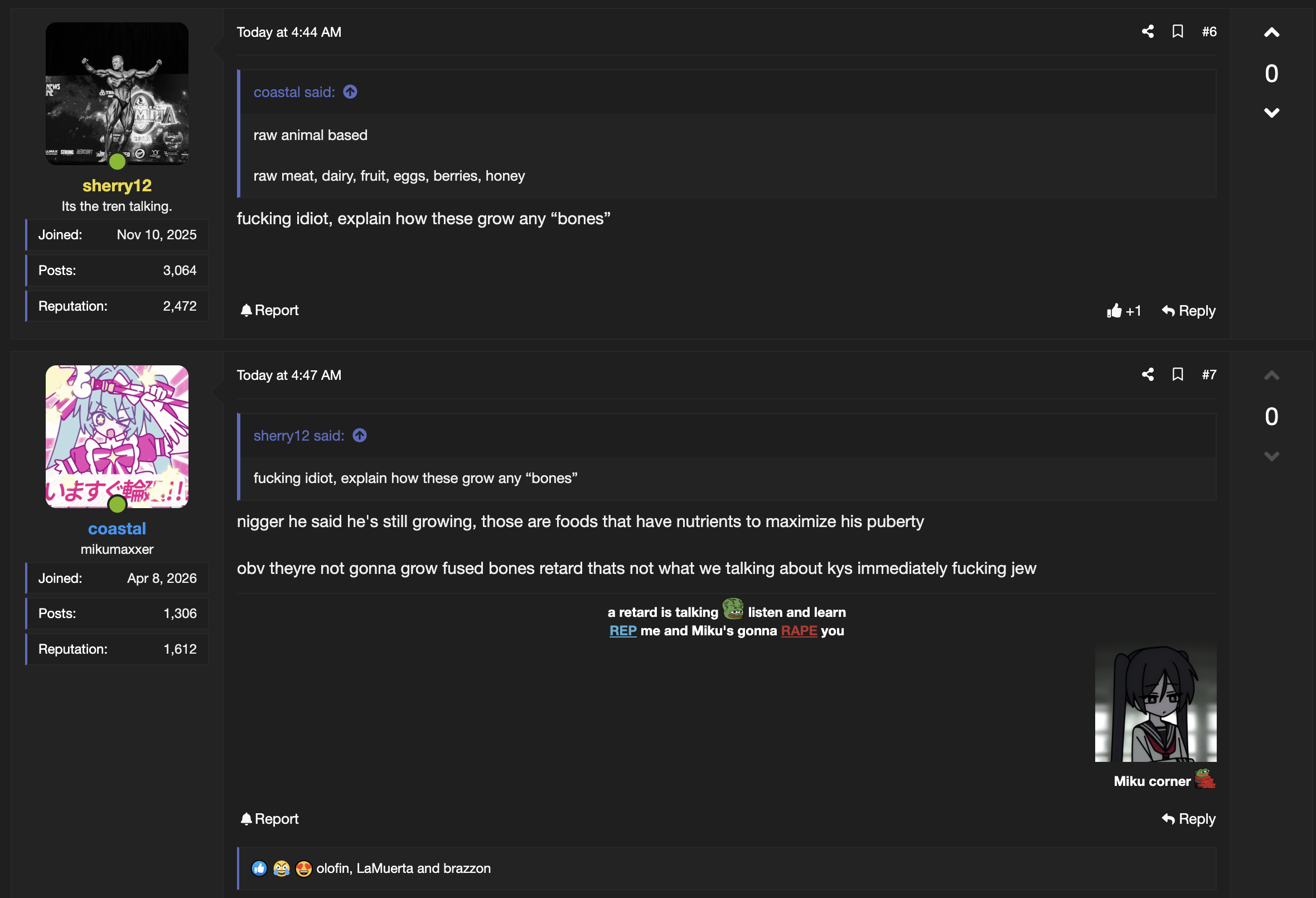Jump to sherry12's original quoted post
The width and height of the screenshot is (1316, 898).
click(360, 435)
